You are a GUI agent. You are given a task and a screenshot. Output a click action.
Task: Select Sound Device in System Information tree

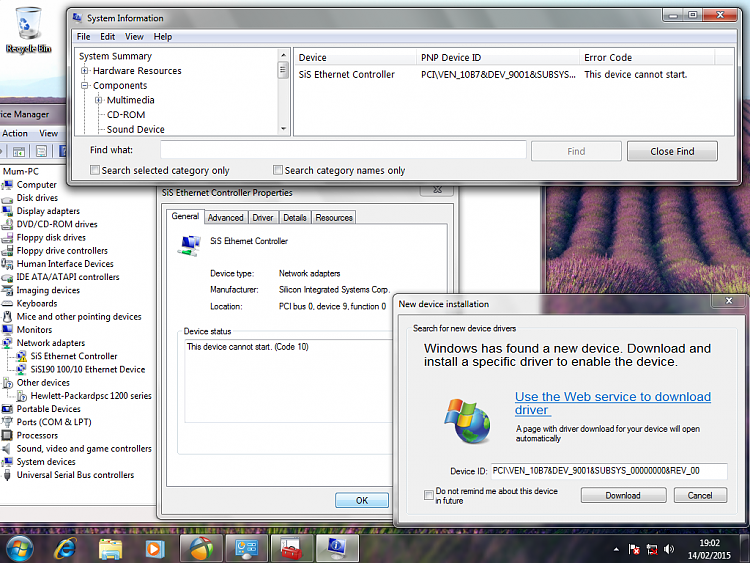point(135,129)
